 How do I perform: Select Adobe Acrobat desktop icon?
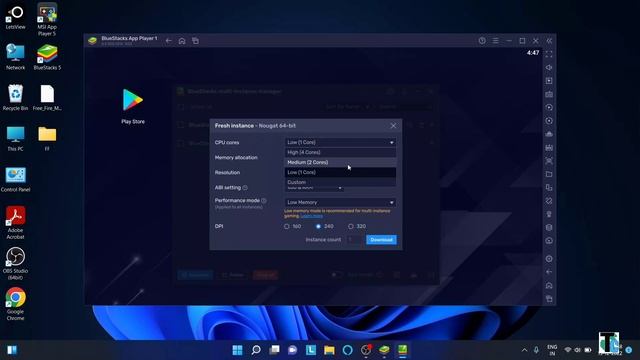[16, 222]
